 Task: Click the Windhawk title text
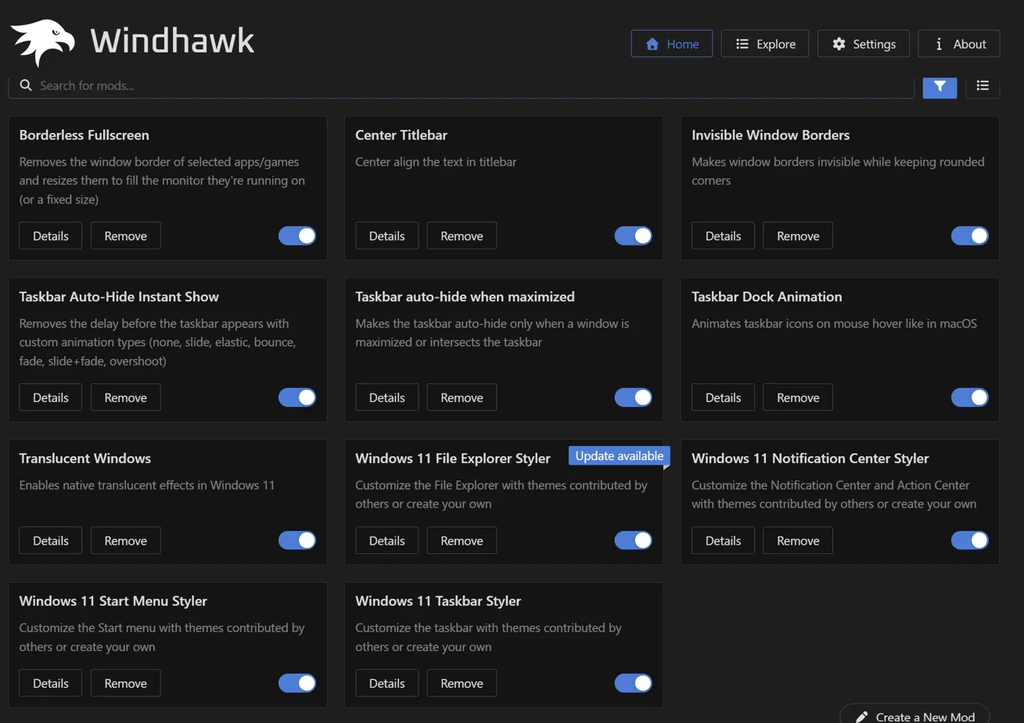click(172, 40)
